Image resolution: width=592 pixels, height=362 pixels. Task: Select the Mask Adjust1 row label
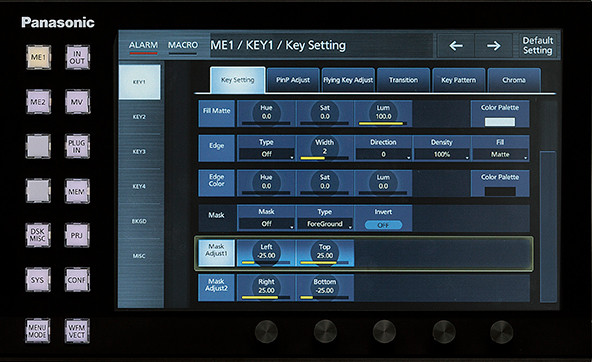pyautogui.click(x=217, y=253)
